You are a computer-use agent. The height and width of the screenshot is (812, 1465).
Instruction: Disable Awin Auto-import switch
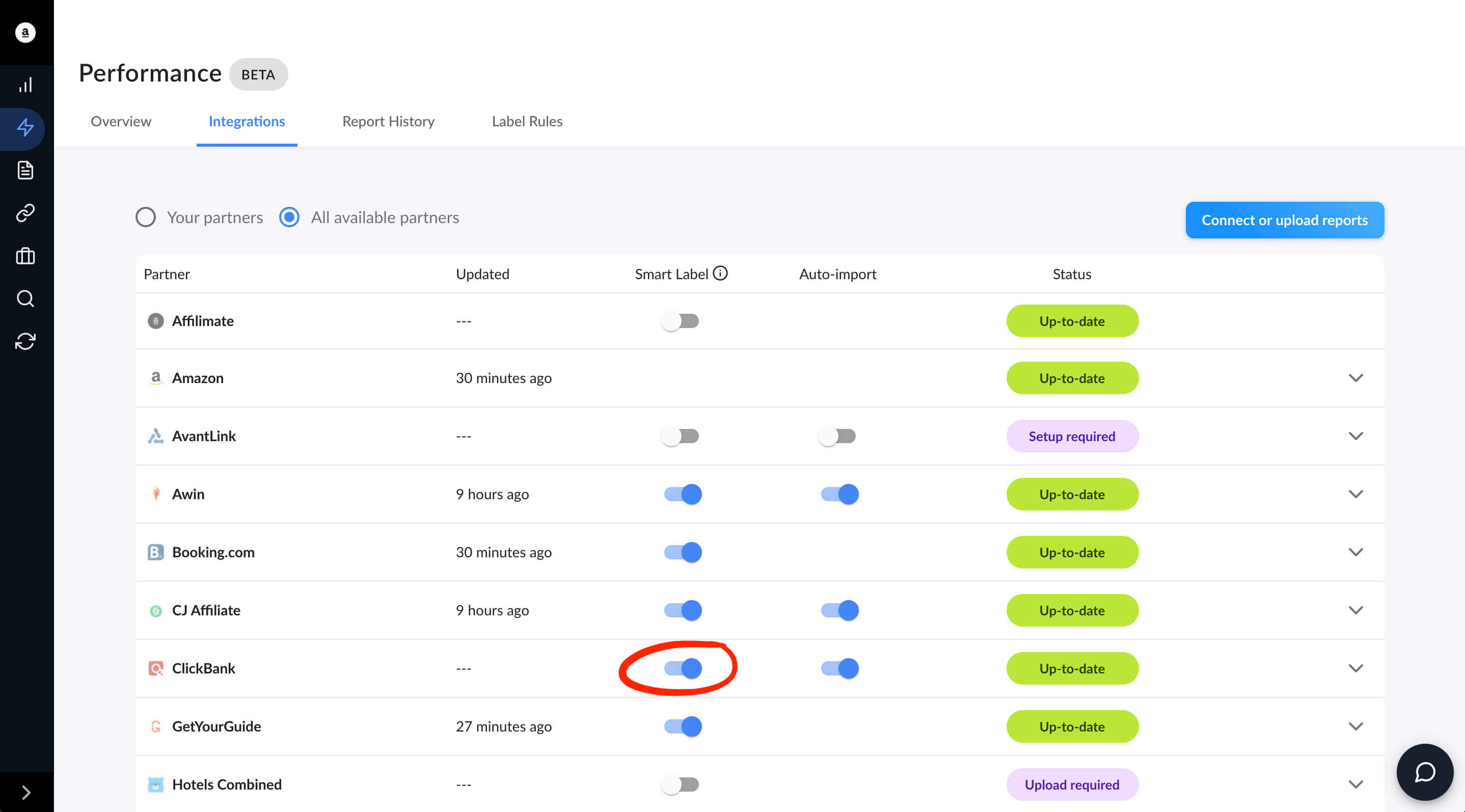click(839, 494)
